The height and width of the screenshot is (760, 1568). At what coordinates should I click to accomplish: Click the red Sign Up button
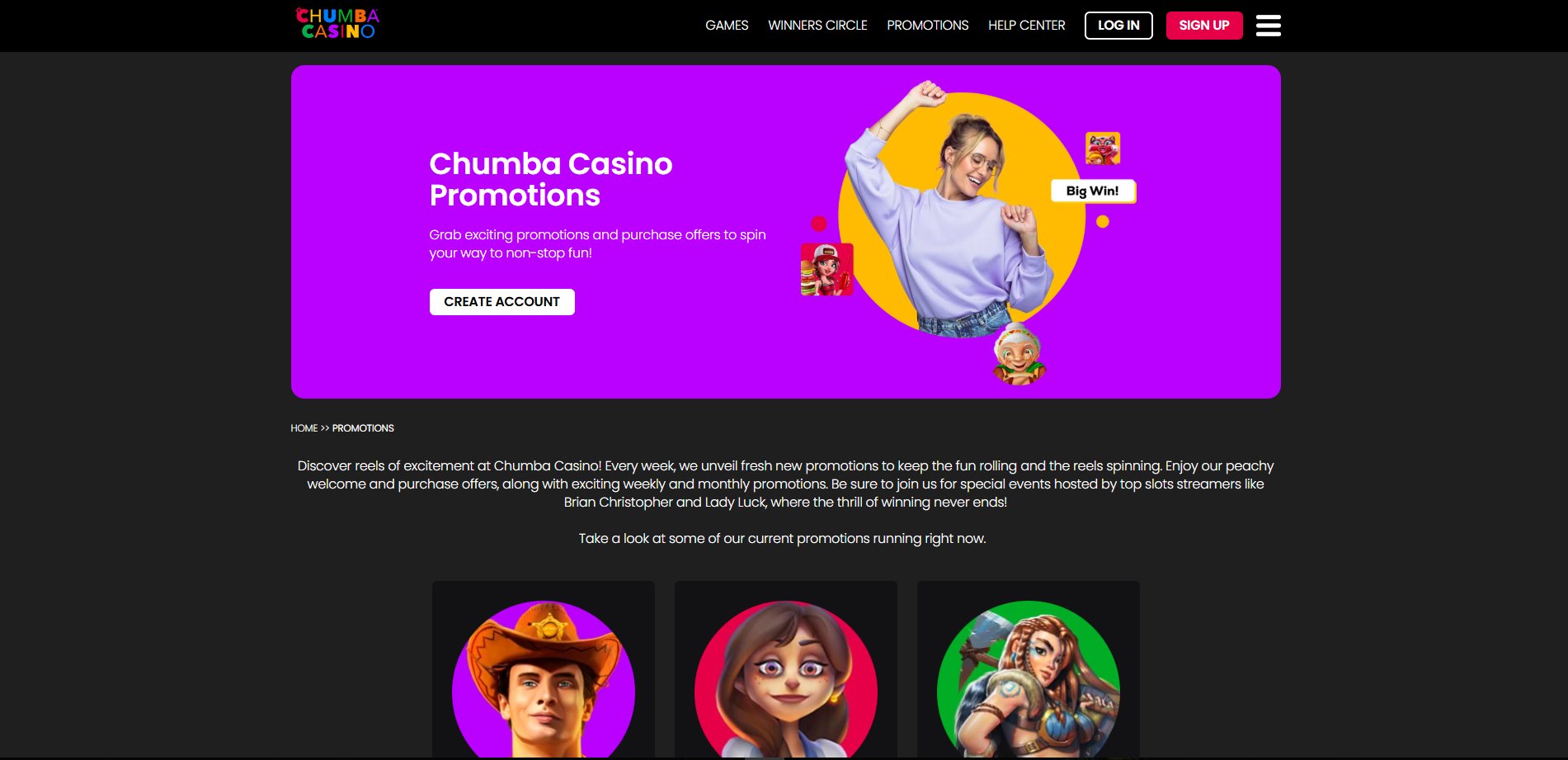pyautogui.click(x=1204, y=26)
